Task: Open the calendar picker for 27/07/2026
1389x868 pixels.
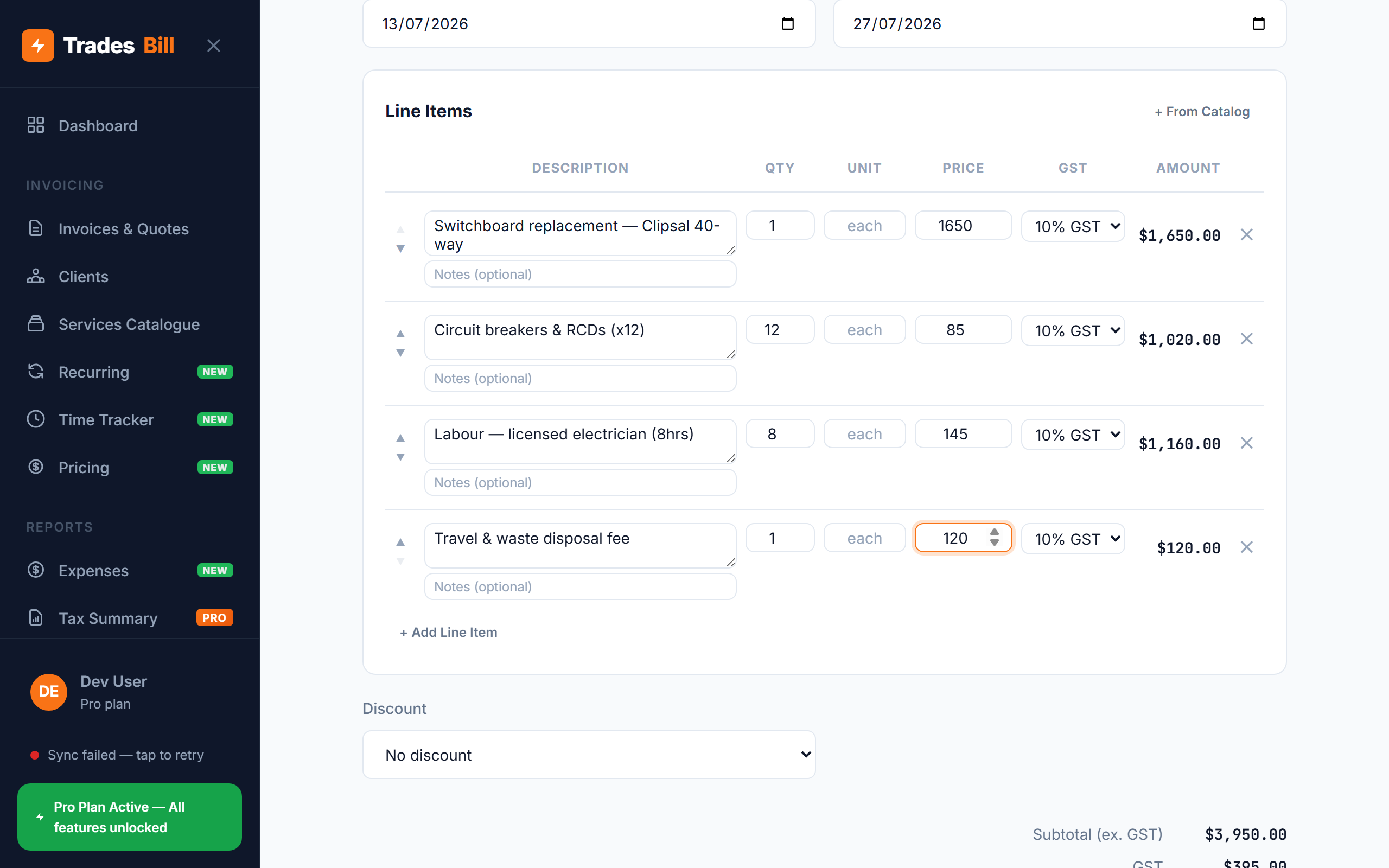Action: pyautogui.click(x=1258, y=23)
